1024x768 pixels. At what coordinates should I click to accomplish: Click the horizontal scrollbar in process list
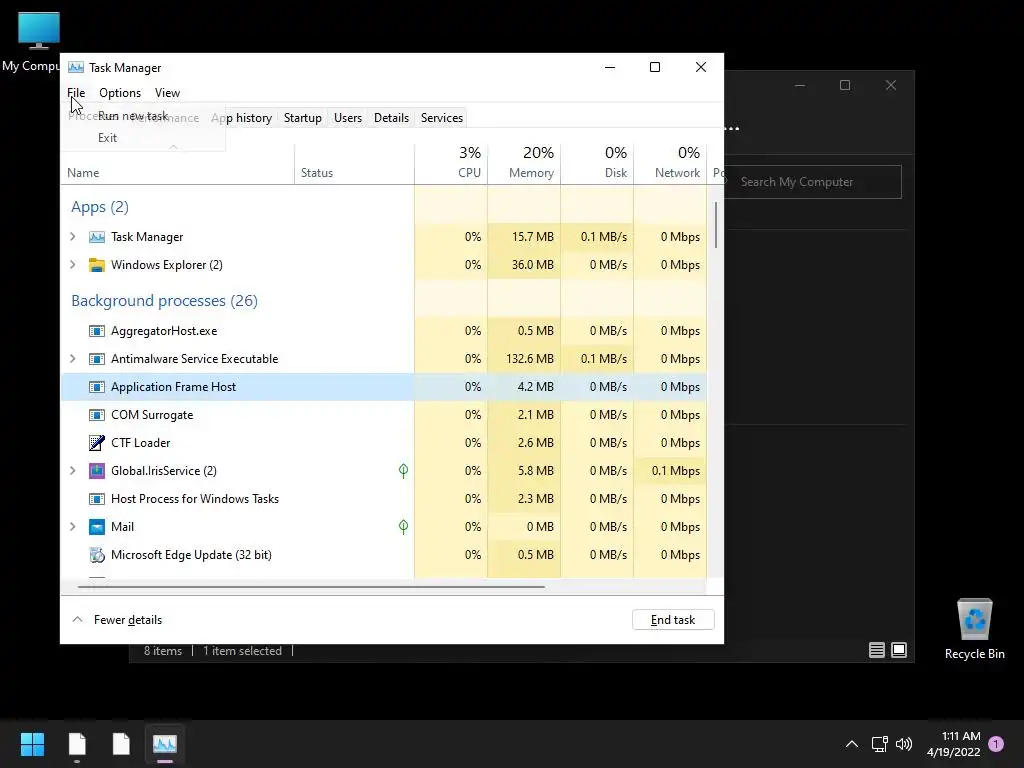(311, 587)
